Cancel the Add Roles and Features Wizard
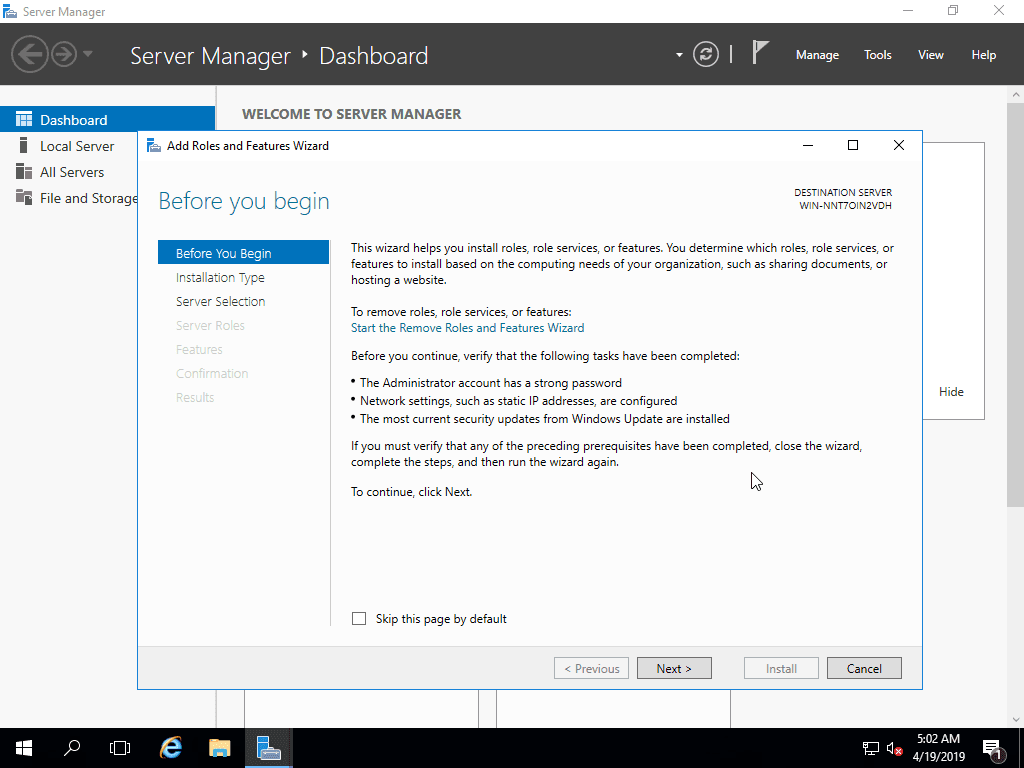Image resolution: width=1024 pixels, height=768 pixels. pyautogui.click(x=864, y=668)
